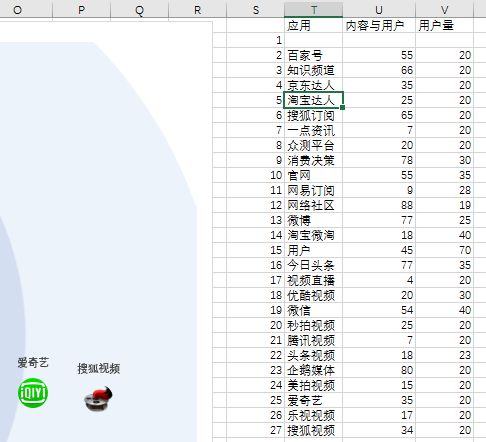Select column header R
This screenshot has height=442, width=486.
(198, 10)
